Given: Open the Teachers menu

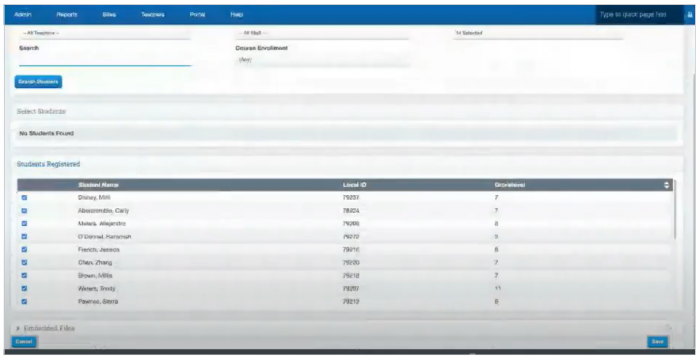Looking at the screenshot, I should [x=153, y=15].
